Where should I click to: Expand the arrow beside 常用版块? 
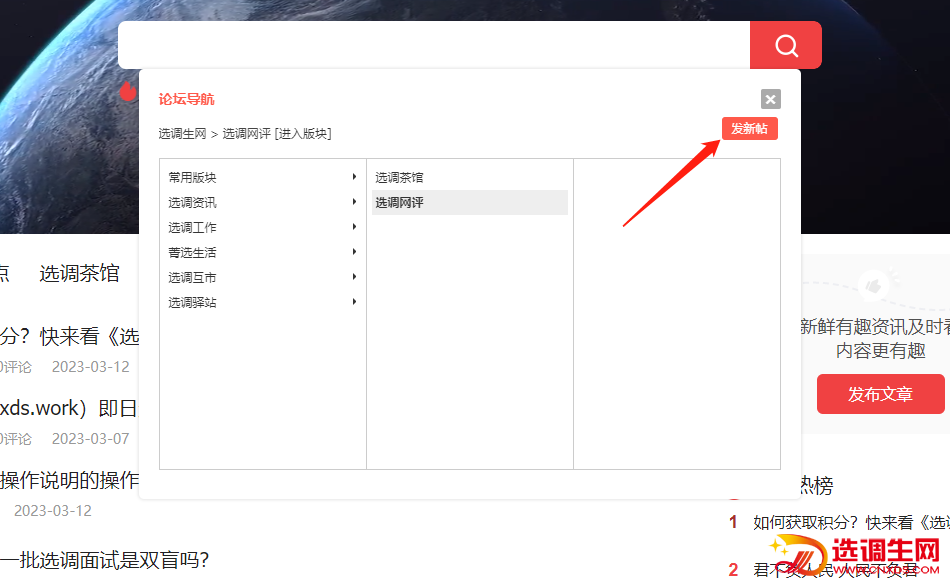click(354, 177)
